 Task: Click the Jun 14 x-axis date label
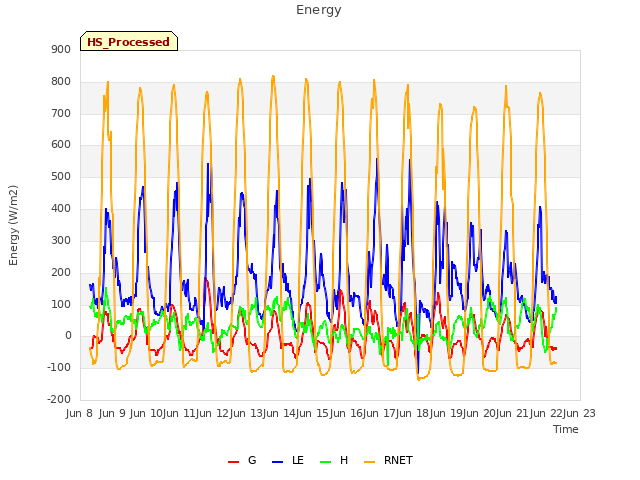point(280,413)
